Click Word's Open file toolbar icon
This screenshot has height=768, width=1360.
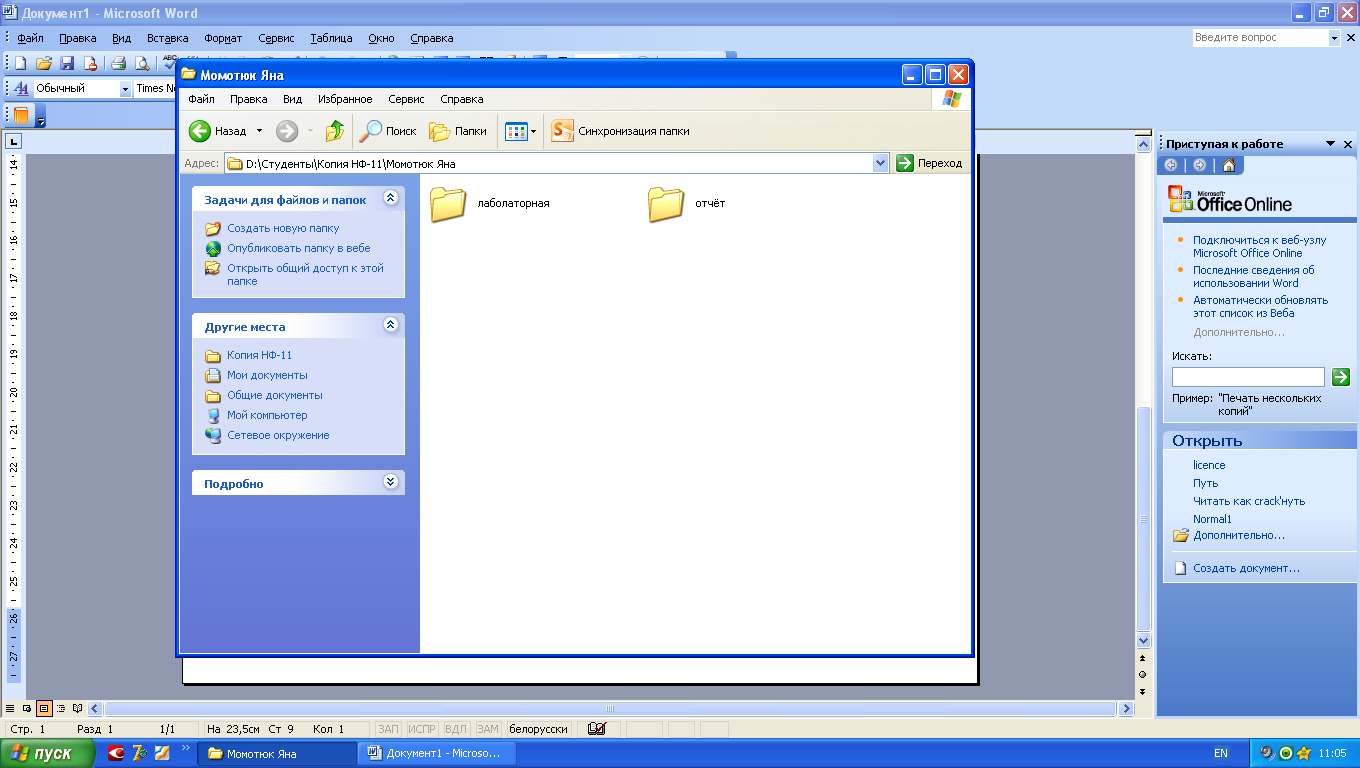coord(44,63)
